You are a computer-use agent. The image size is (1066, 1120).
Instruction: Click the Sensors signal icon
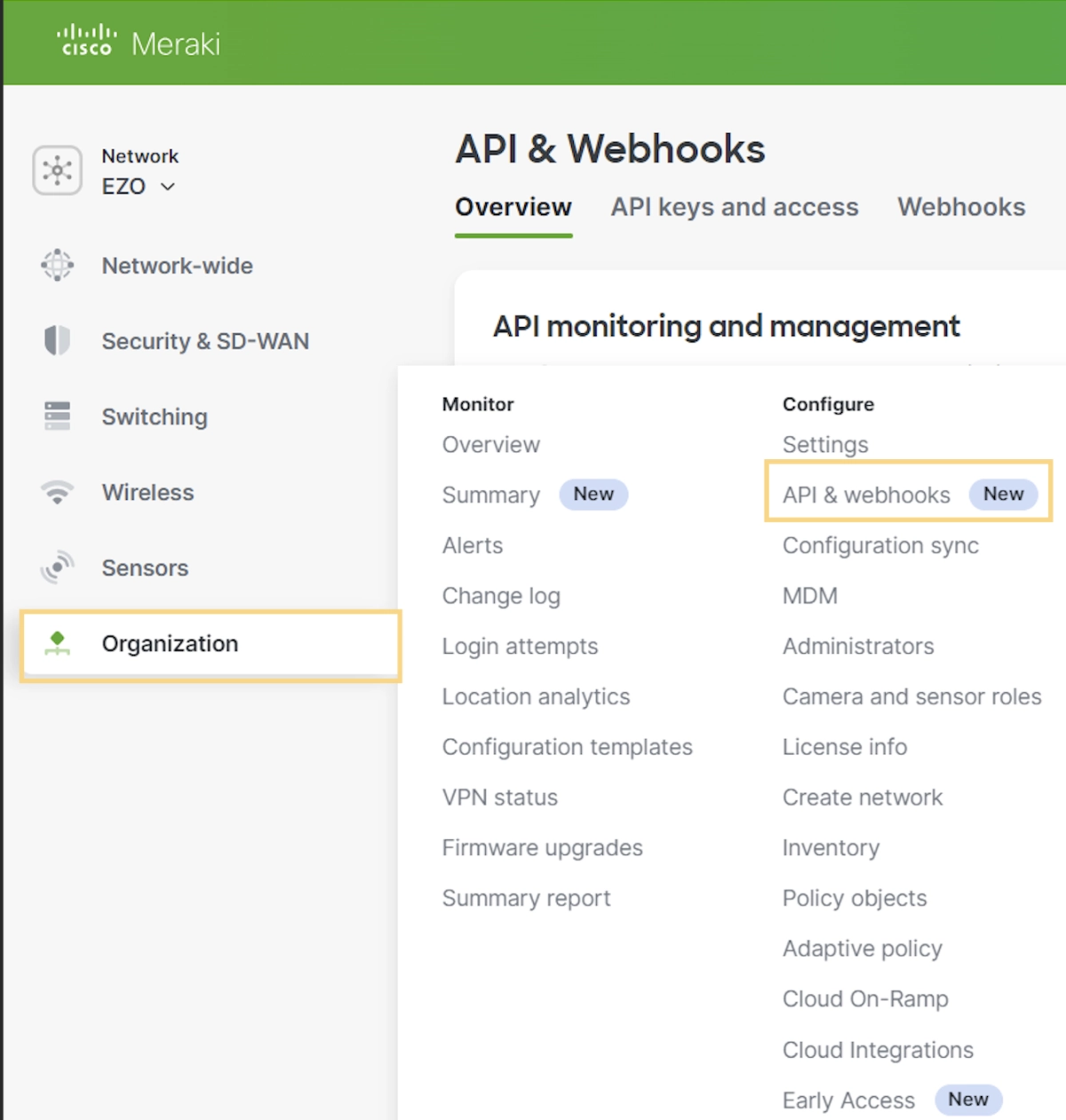point(57,568)
